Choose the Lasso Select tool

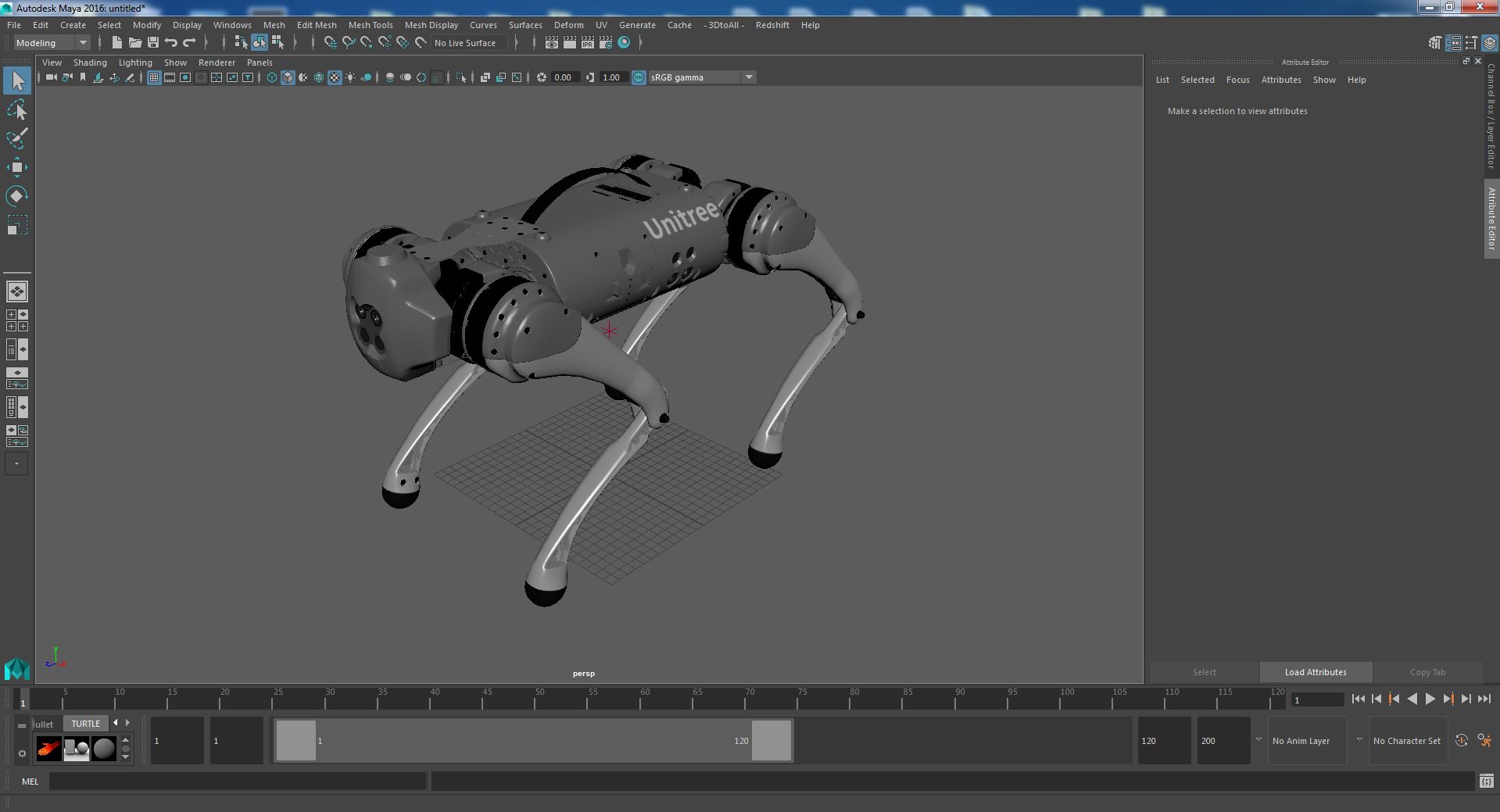coord(17,110)
